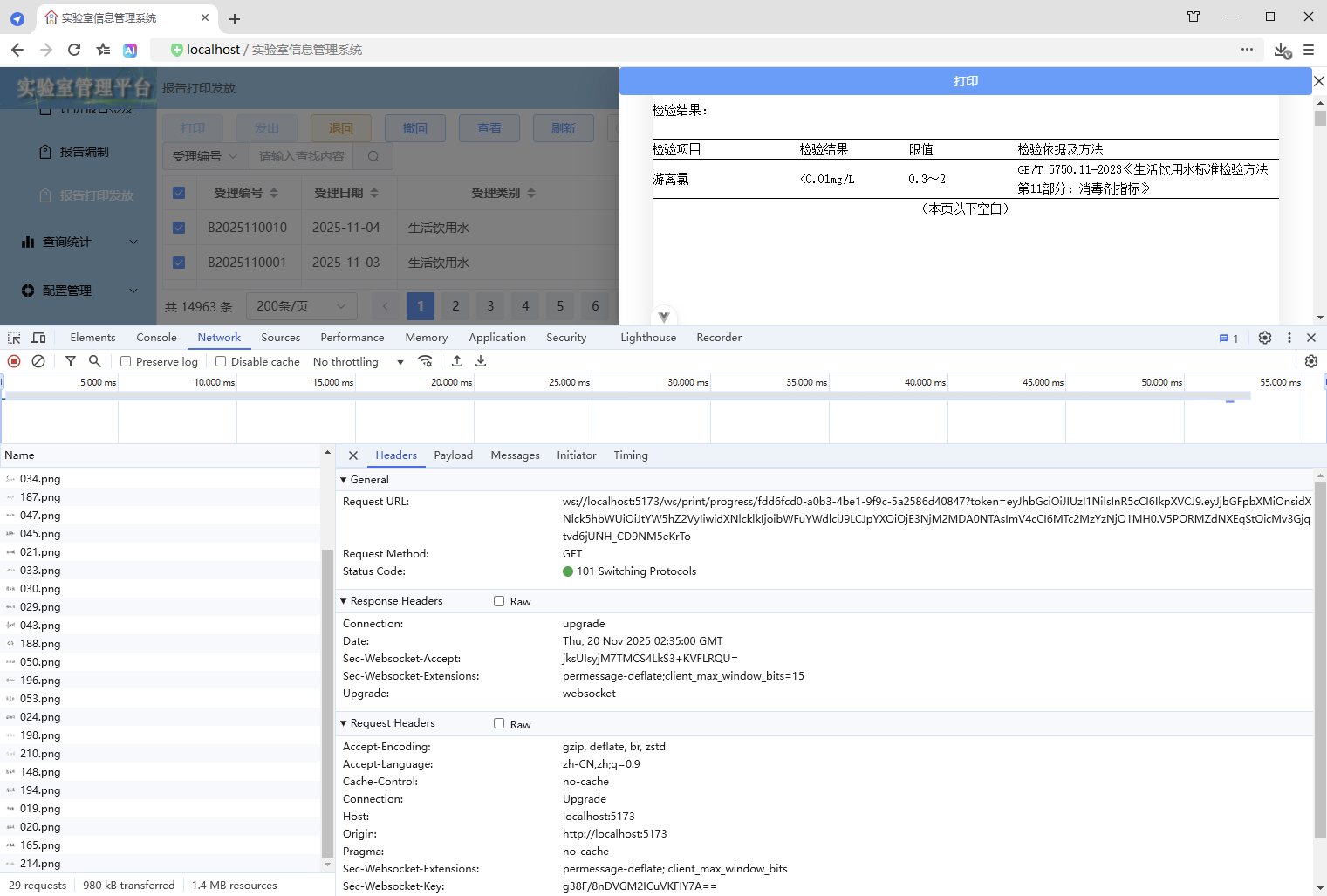Close the 打印 print preview panel

(1319, 81)
